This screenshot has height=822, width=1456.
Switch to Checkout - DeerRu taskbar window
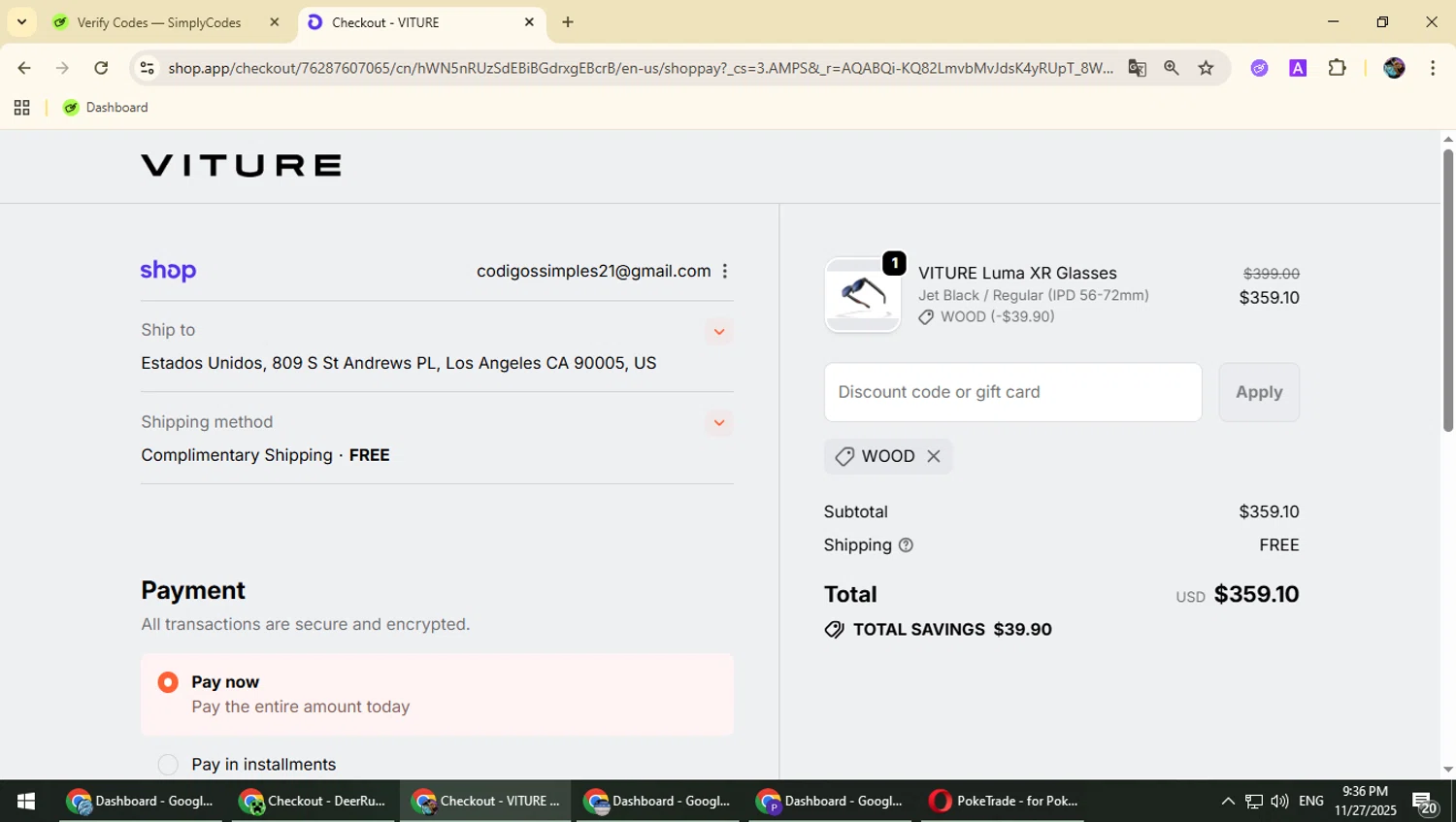pyautogui.click(x=314, y=801)
